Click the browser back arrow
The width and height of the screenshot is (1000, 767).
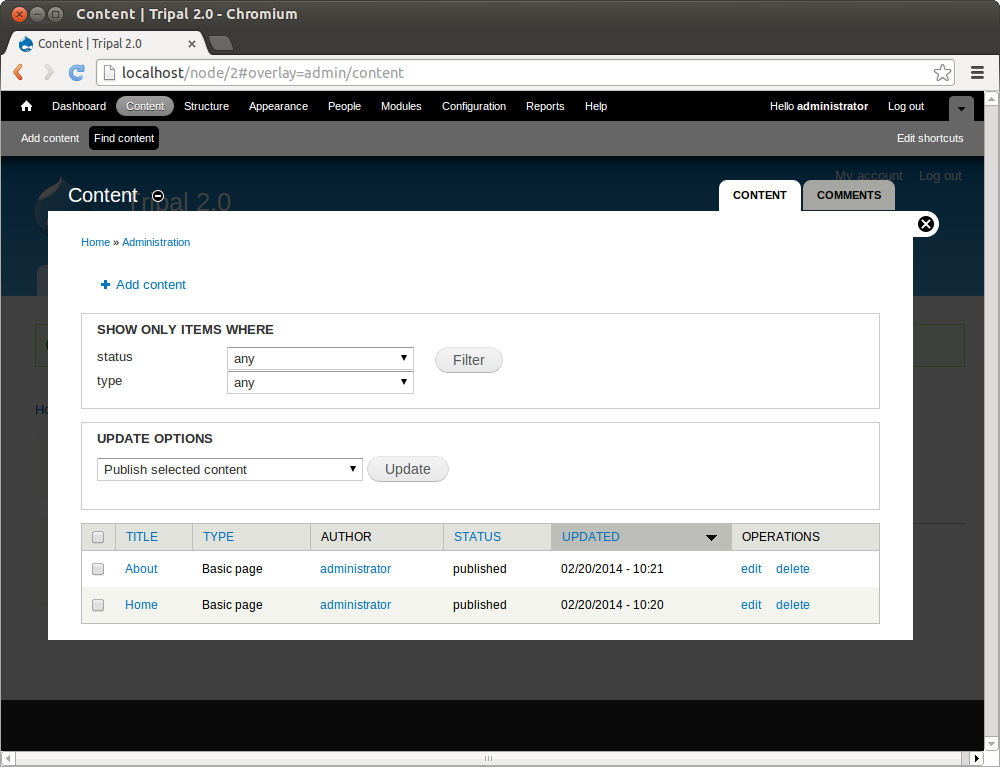(x=18, y=72)
